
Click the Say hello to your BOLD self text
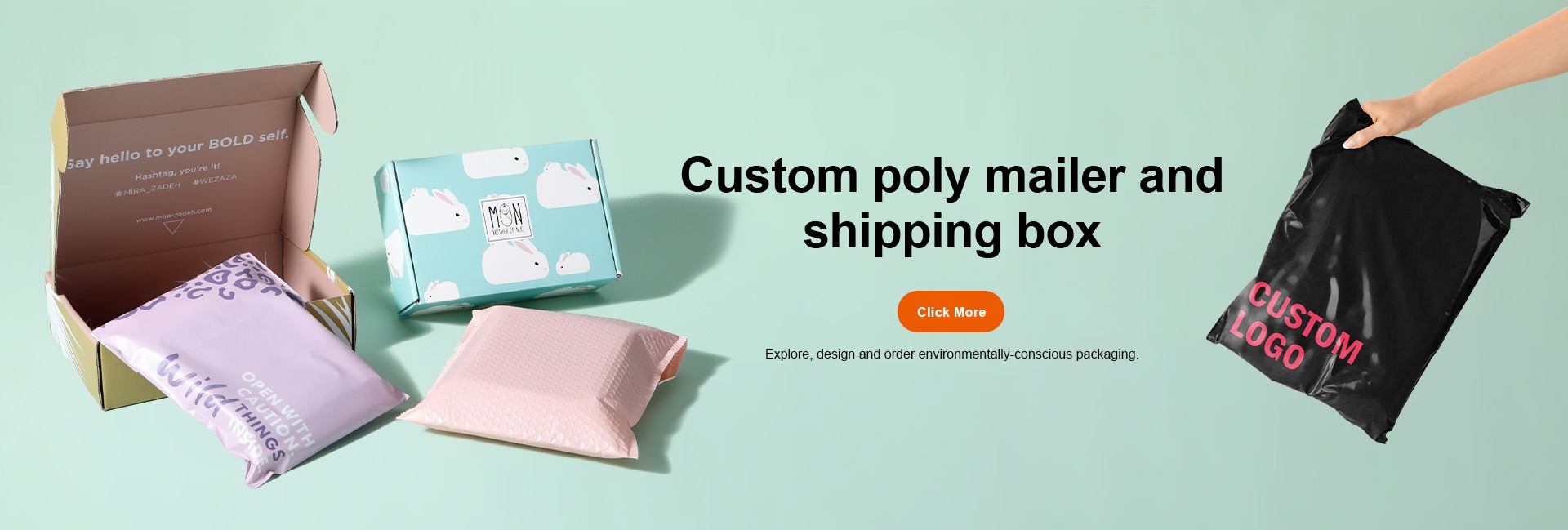pyautogui.click(x=177, y=150)
